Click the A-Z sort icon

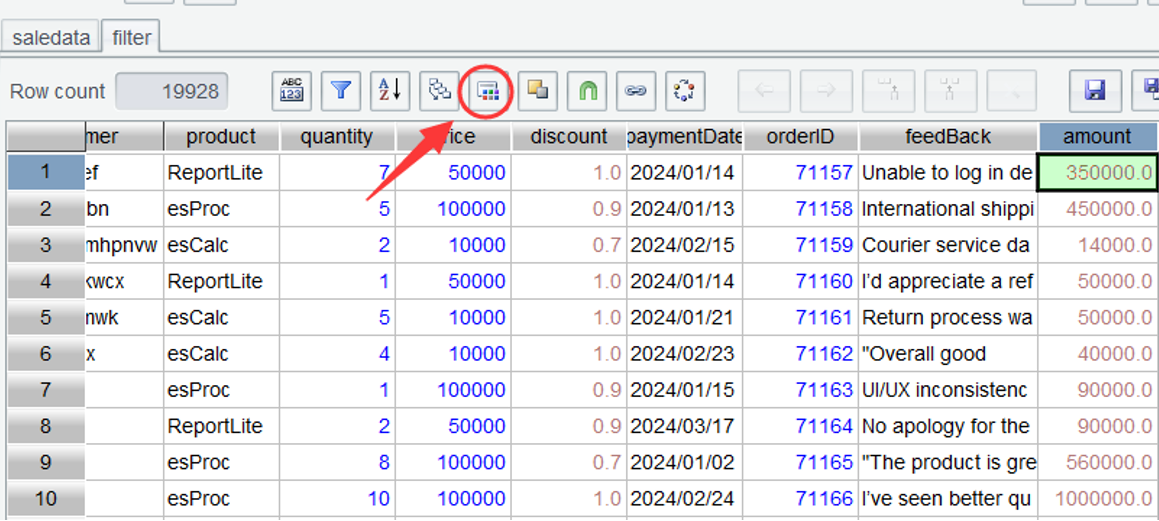(x=390, y=91)
